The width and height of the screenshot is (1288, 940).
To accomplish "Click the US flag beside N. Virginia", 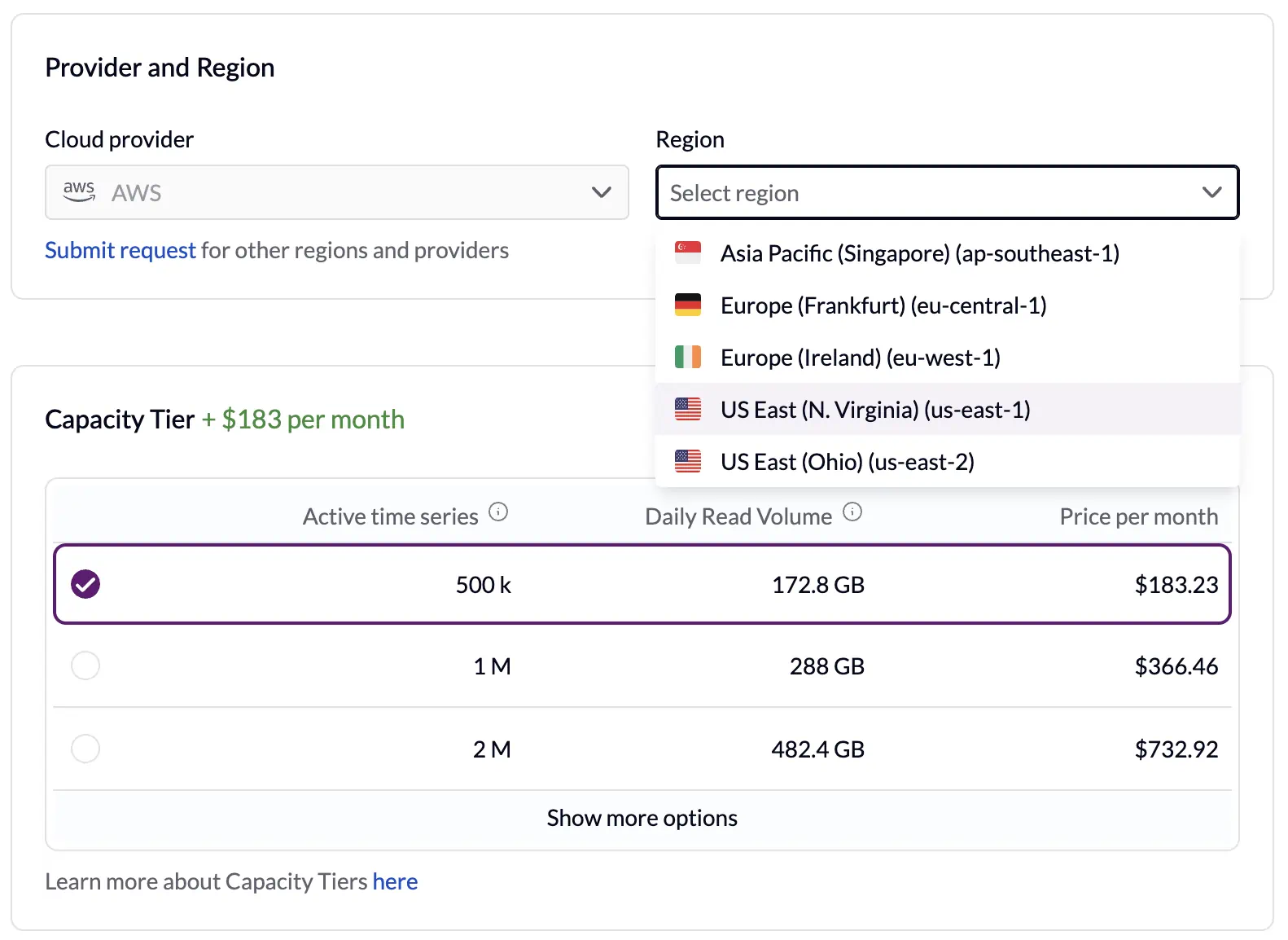I will coord(688,410).
